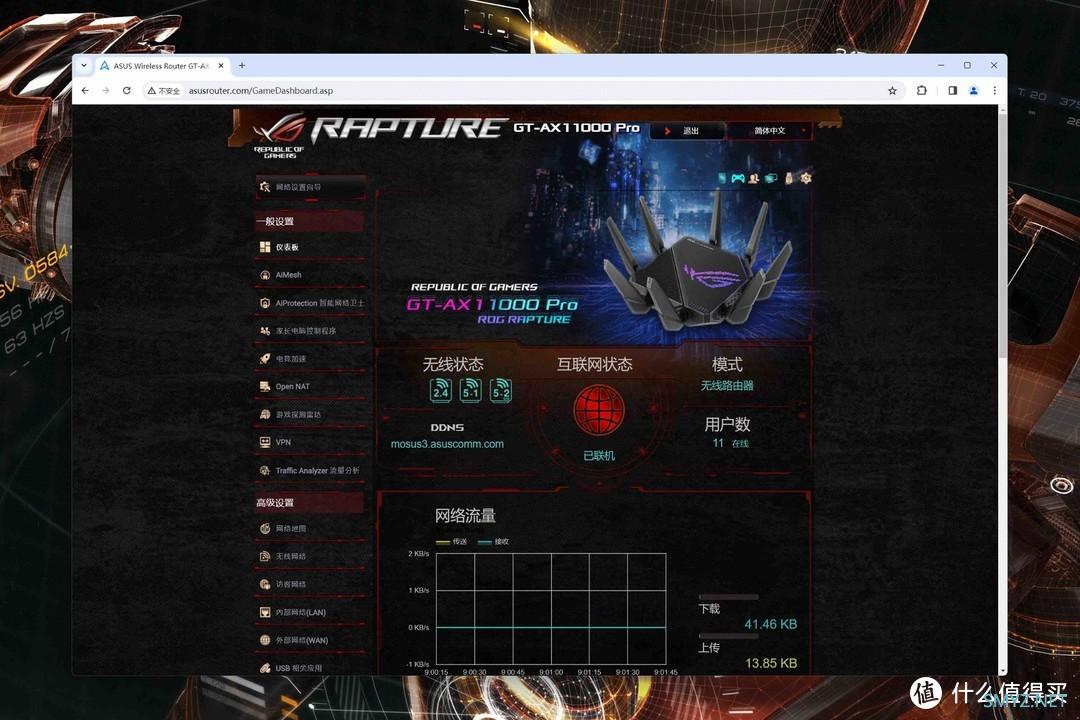
Task: Click the 无线状态 heading
Action: pos(453,364)
